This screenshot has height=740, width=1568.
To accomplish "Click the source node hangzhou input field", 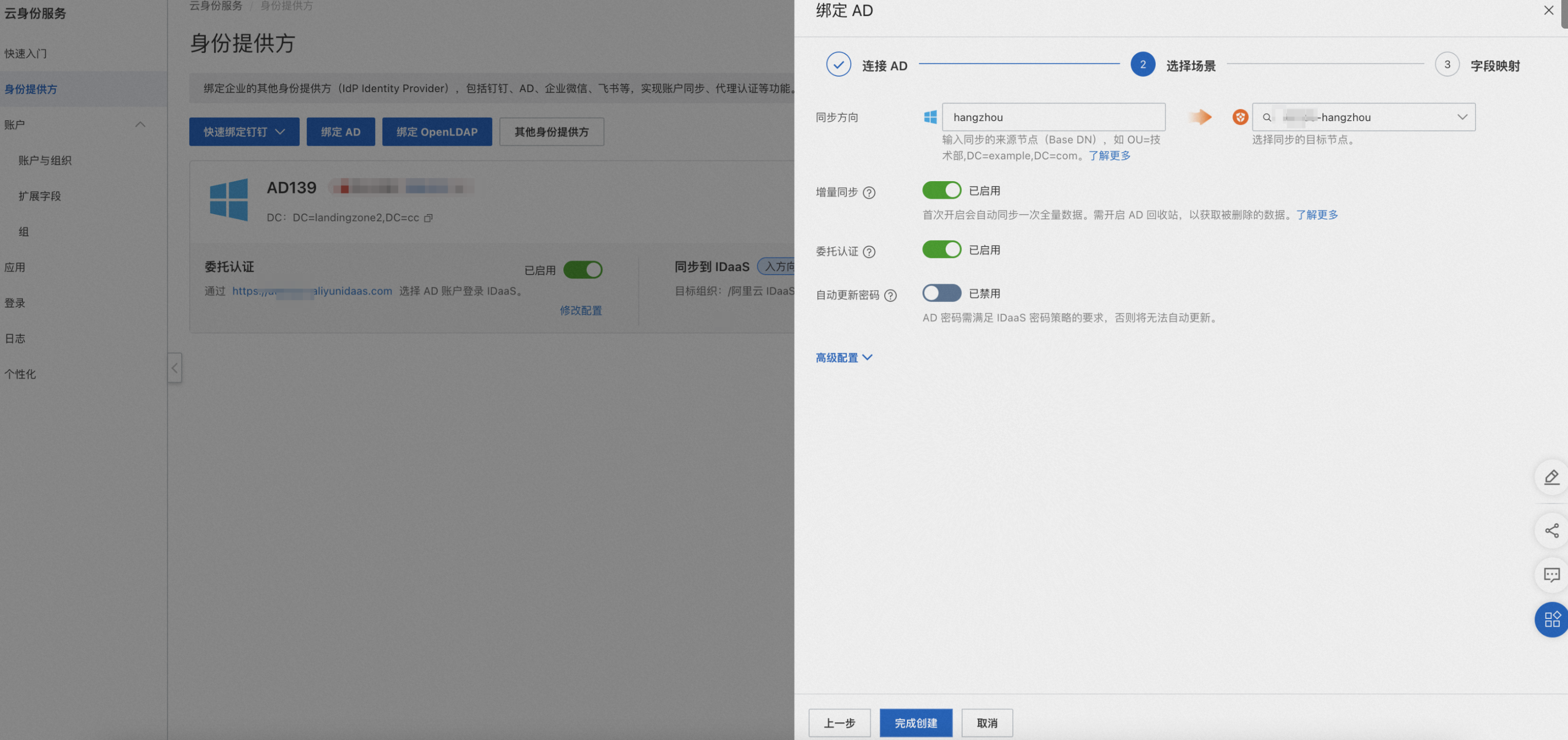I will coord(1053,117).
